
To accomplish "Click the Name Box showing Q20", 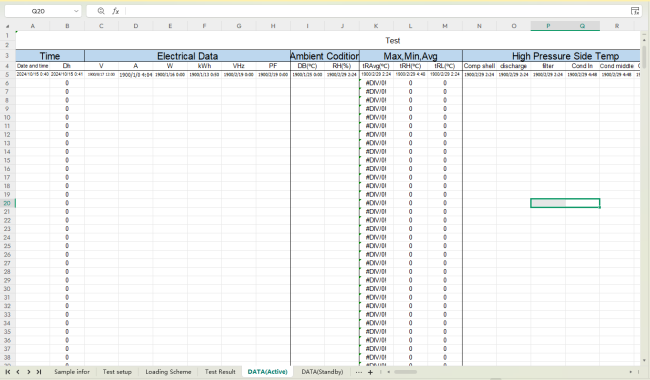I will click(38, 11).
